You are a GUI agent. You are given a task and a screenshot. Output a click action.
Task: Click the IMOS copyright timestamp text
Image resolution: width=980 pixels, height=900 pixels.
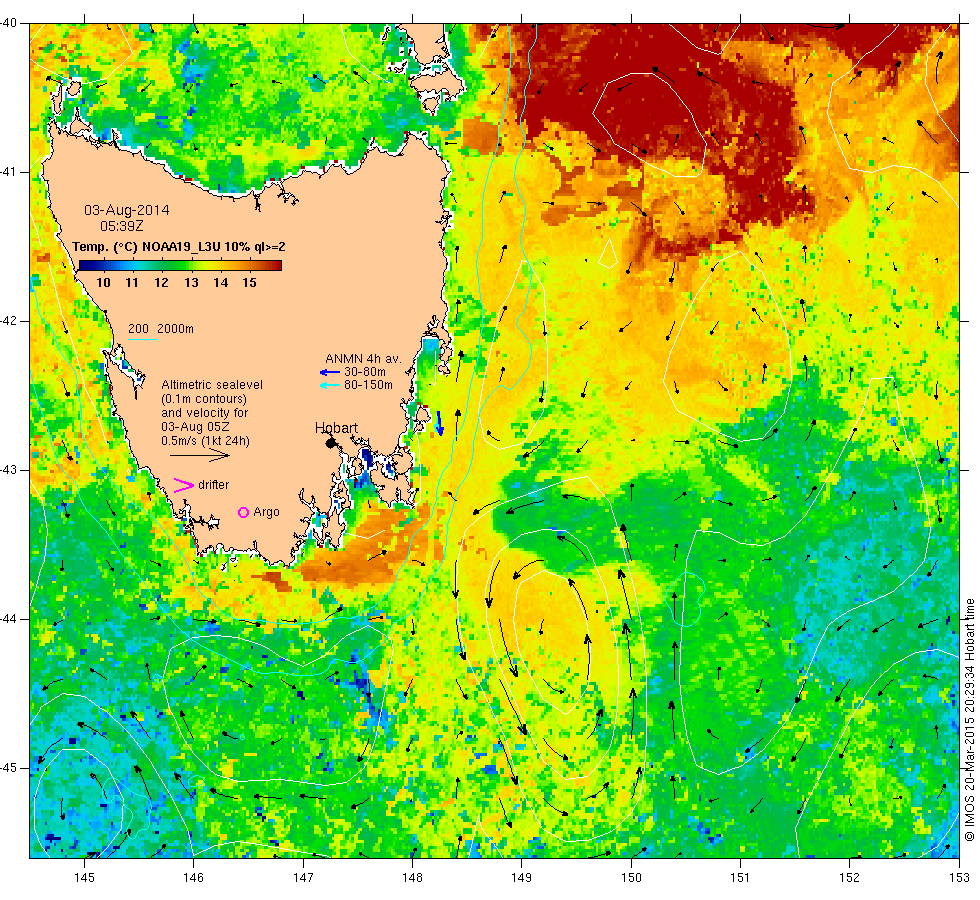pyautogui.click(x=969, y=719)
